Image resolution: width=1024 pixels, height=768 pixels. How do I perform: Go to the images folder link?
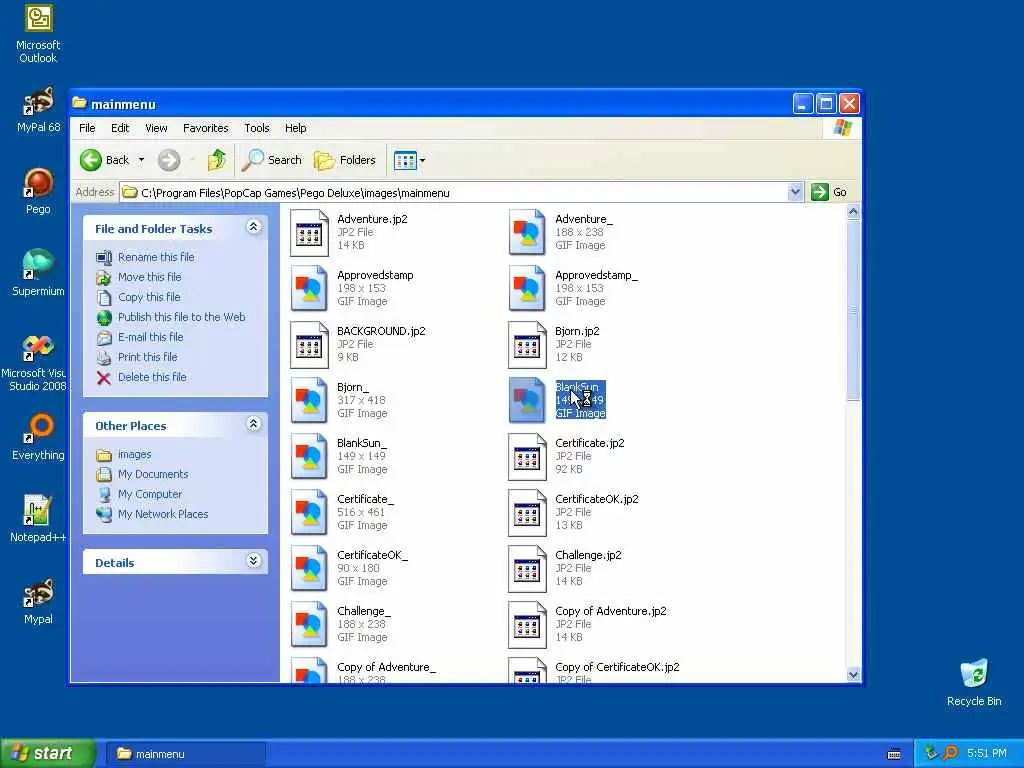pyautogui.click(x=135, y=455)
